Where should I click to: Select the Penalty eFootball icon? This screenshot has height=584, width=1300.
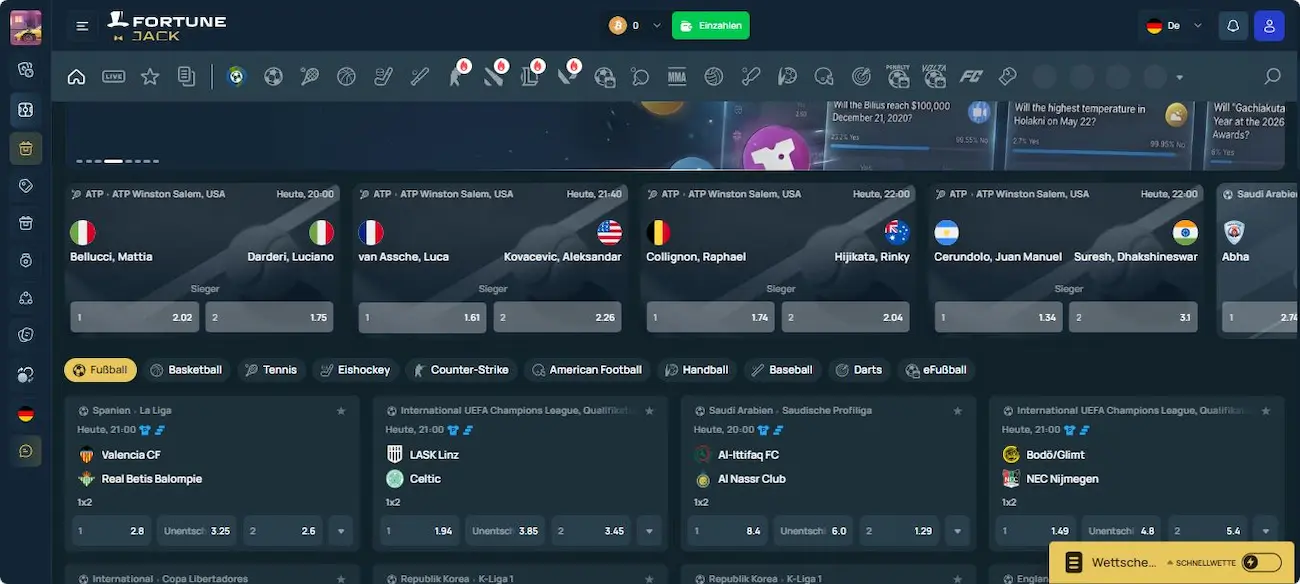point(897,76)
